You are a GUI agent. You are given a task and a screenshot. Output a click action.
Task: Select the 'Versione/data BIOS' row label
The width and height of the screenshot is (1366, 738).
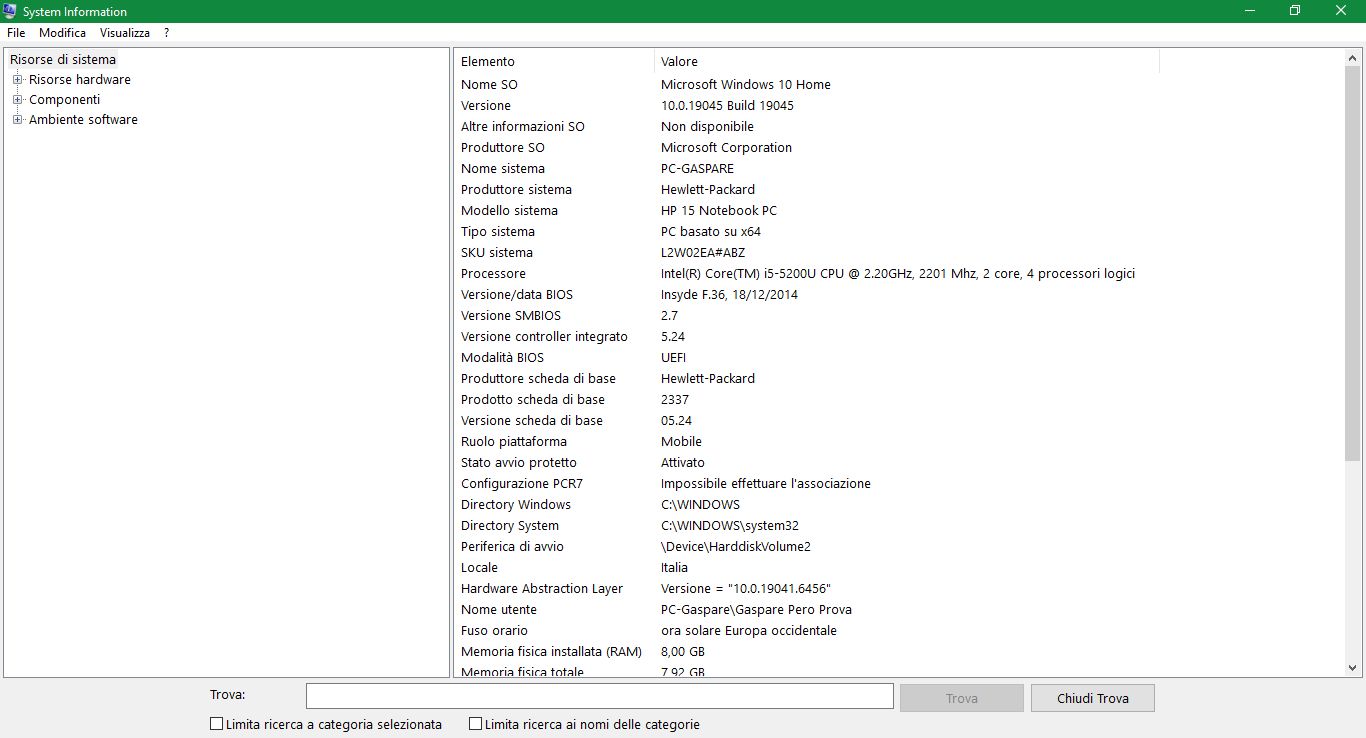[x=517, y=295]
